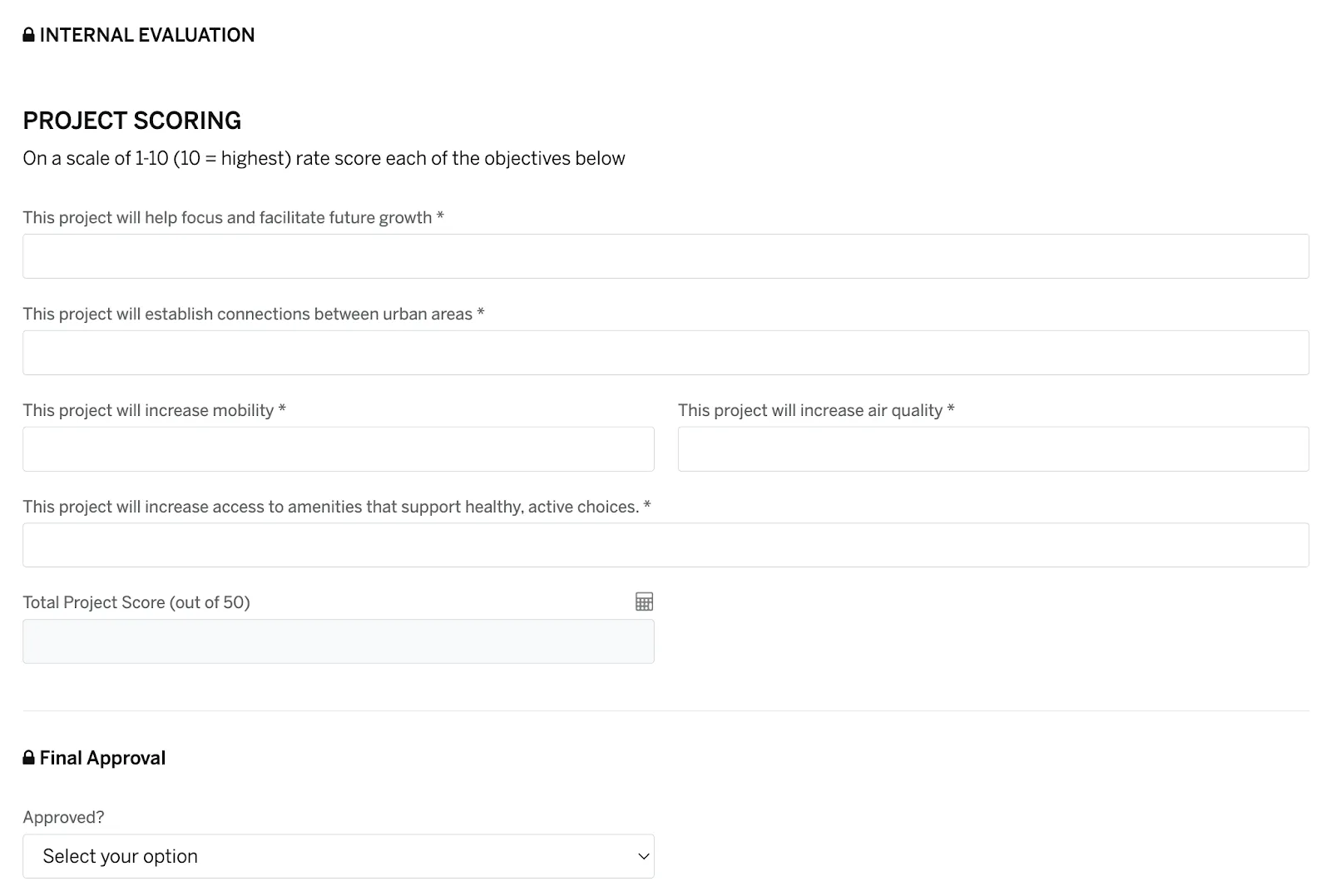Click the Final Approval section heading

(x=102, y=758)
